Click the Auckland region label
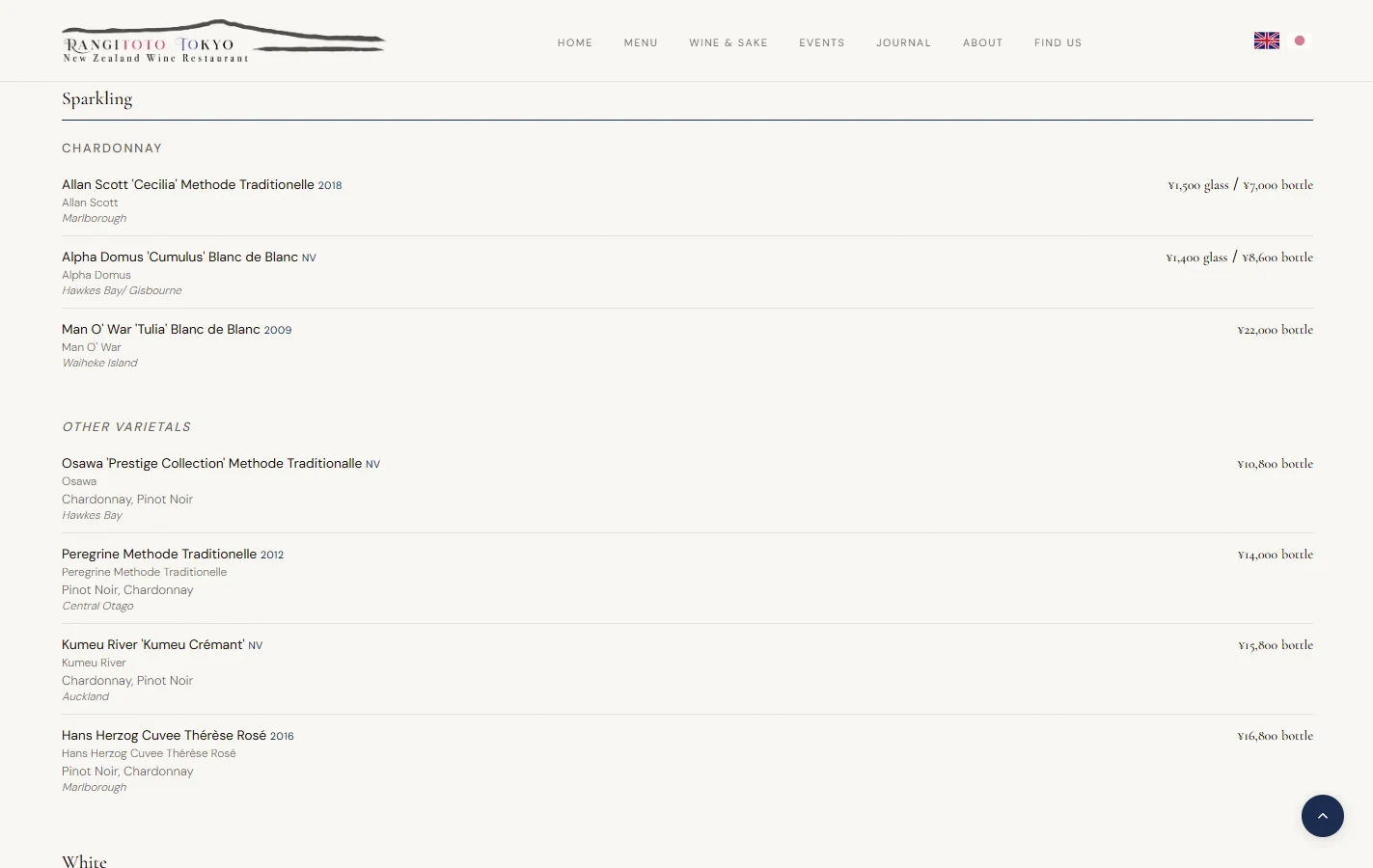The image size is (1373, 868). (x=86, y=696)
